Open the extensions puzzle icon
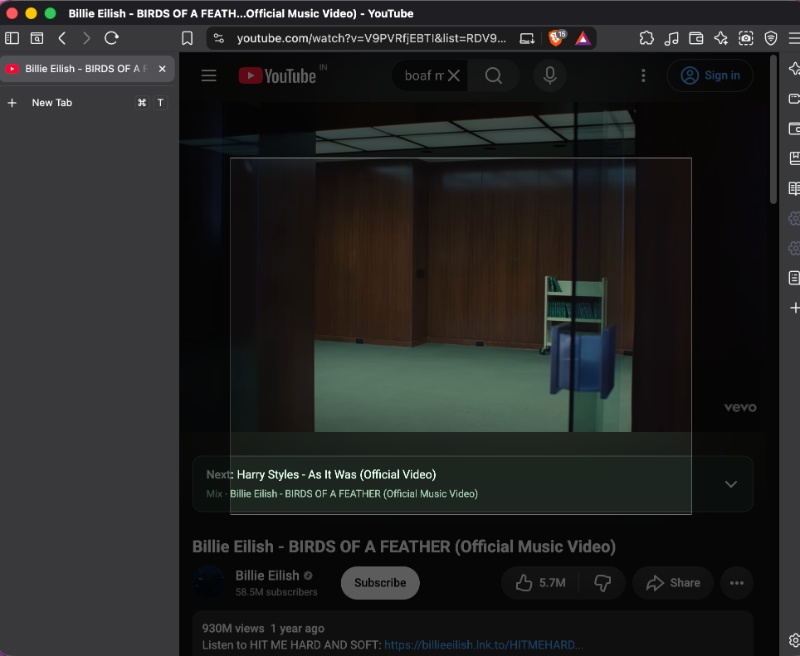The width and height of the screenshot is (800, 656). 646,38
